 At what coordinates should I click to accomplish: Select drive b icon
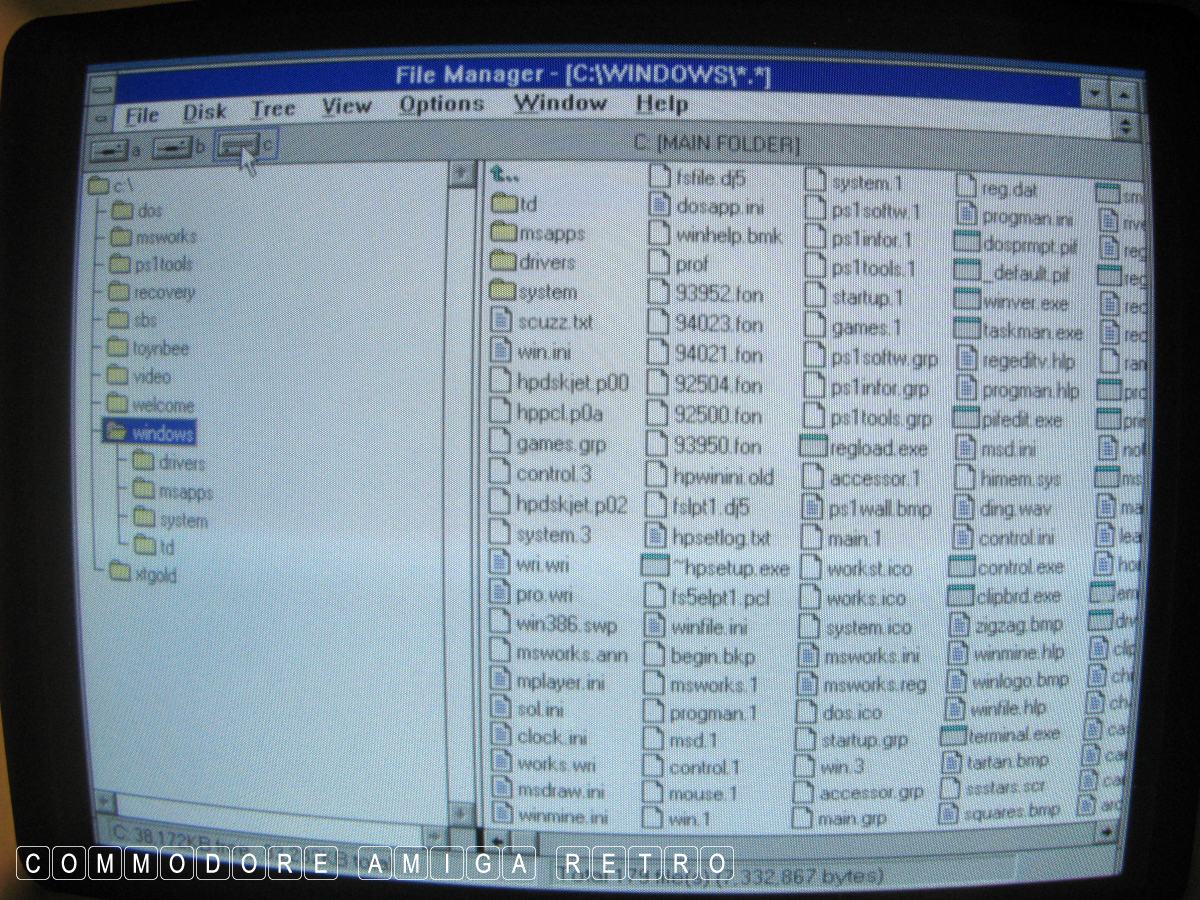pyautogui.click(x=171, y=148)
